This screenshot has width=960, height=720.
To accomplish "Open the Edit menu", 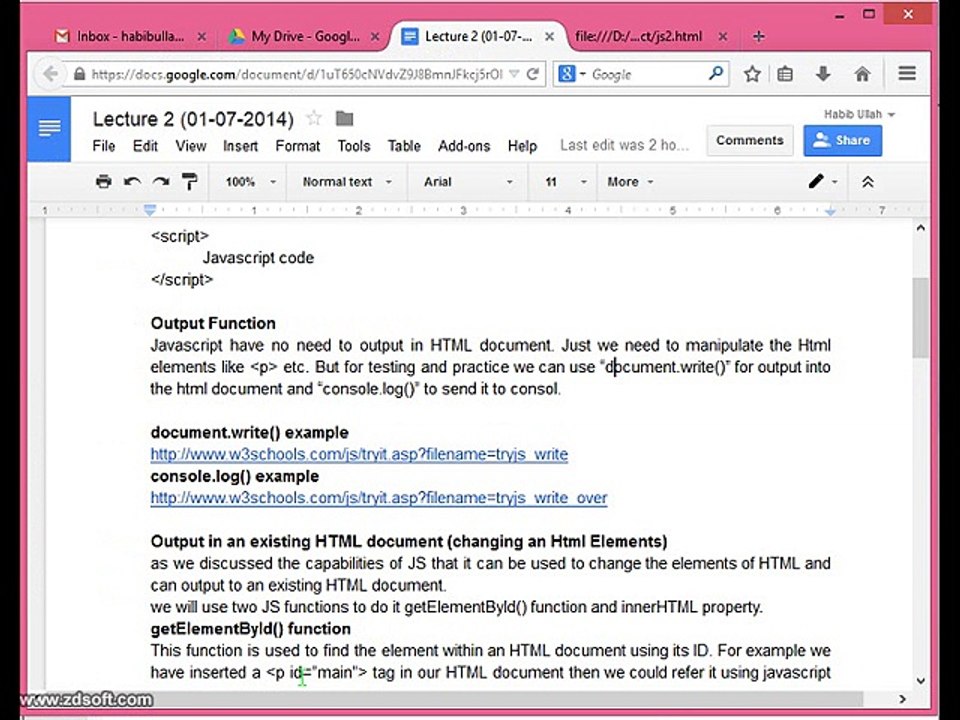I will point(145,146).
